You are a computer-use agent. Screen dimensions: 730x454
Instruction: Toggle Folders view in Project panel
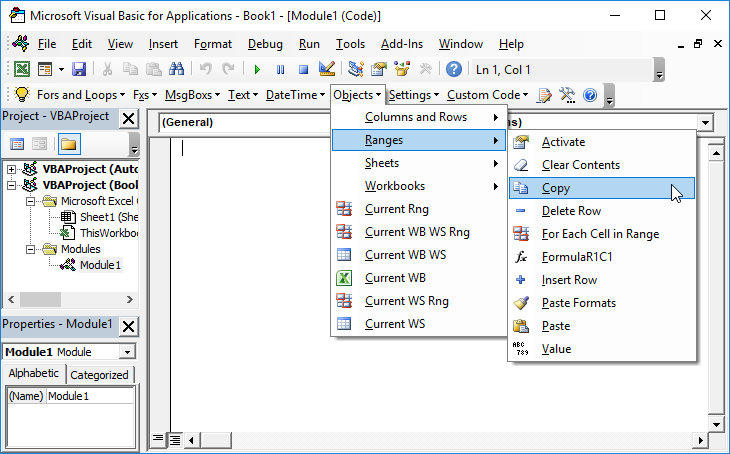(x=68, y=145)
